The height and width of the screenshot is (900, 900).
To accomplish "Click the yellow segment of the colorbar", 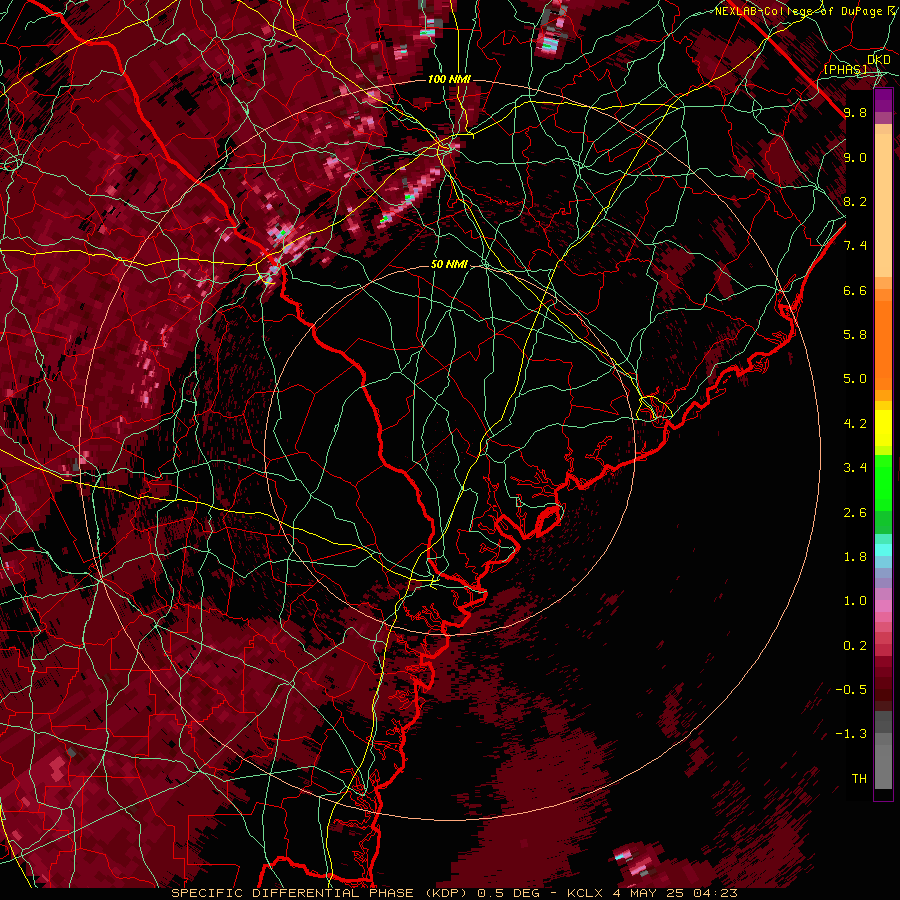I will [x=883, y=428].
